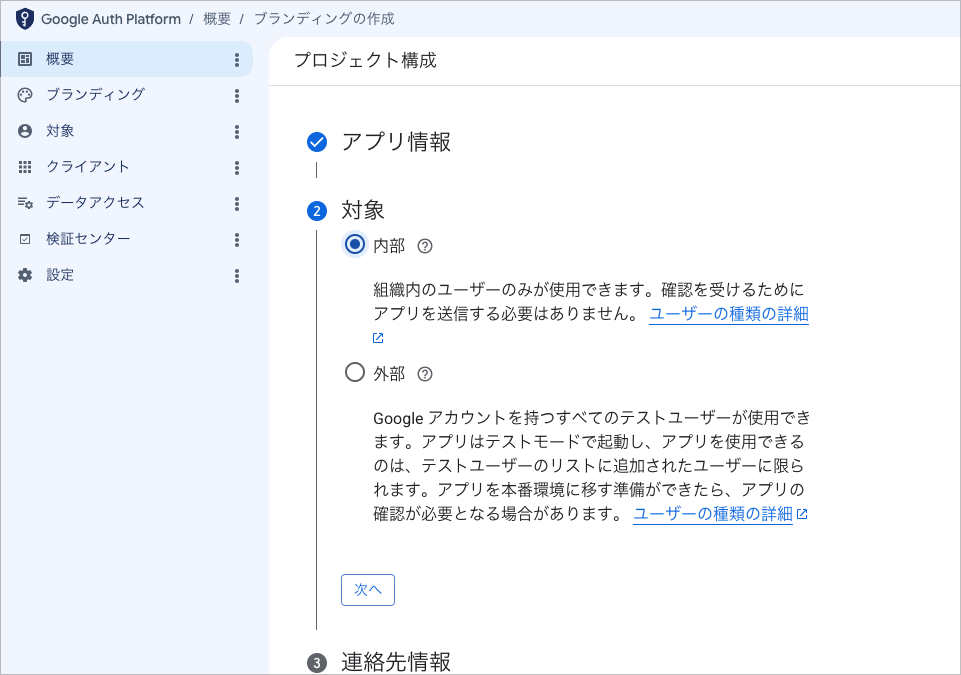961x675 pixels.
Task: Click the help icon next to 内部
Action: coord(425,246)
